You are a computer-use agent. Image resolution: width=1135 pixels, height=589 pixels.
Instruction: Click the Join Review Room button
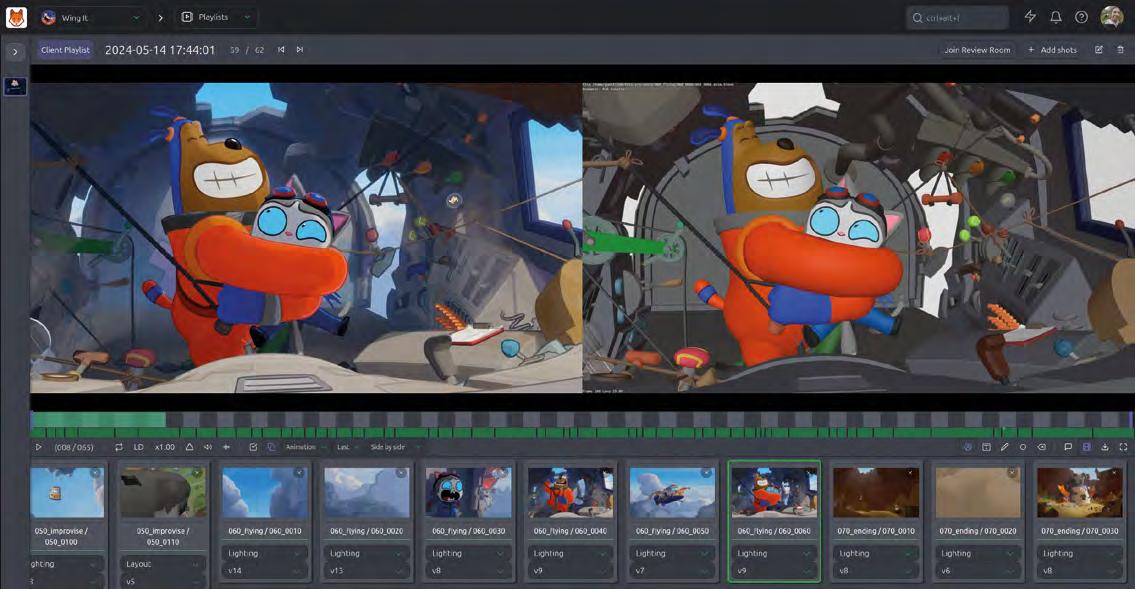click(x=977, y=50)
